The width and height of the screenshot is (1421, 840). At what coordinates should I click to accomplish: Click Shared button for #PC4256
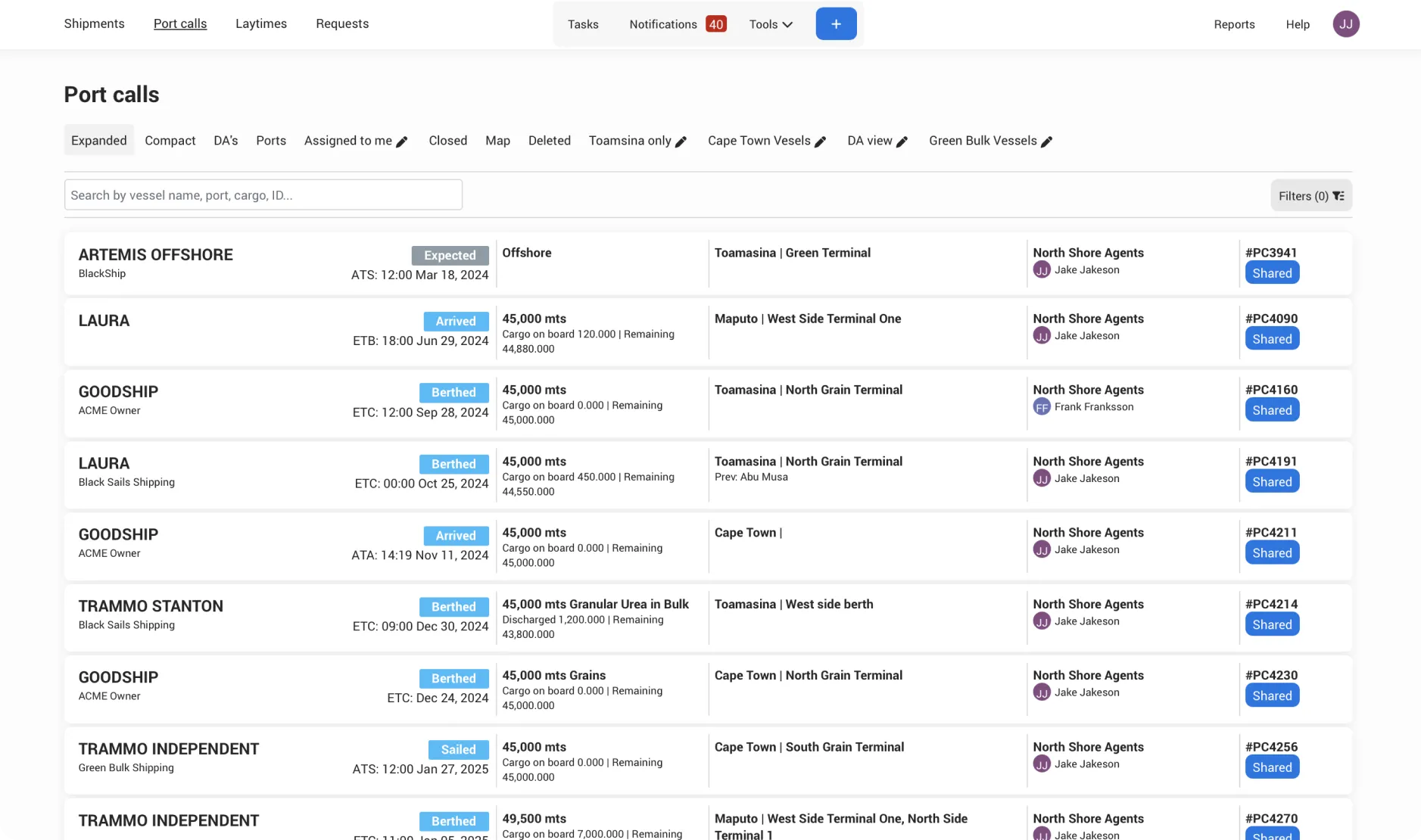coord(1272,767)
